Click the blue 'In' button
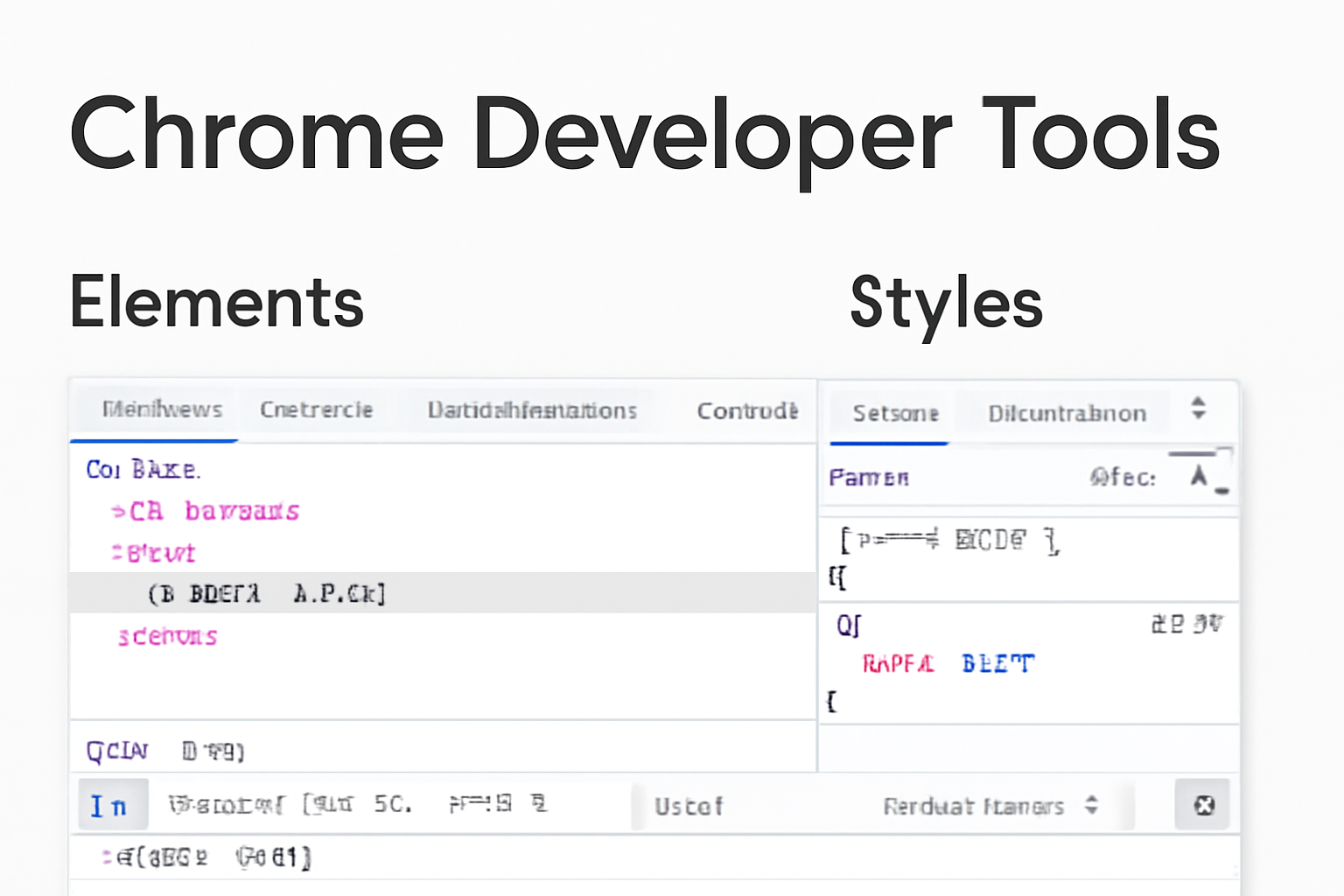 [112, 805]
